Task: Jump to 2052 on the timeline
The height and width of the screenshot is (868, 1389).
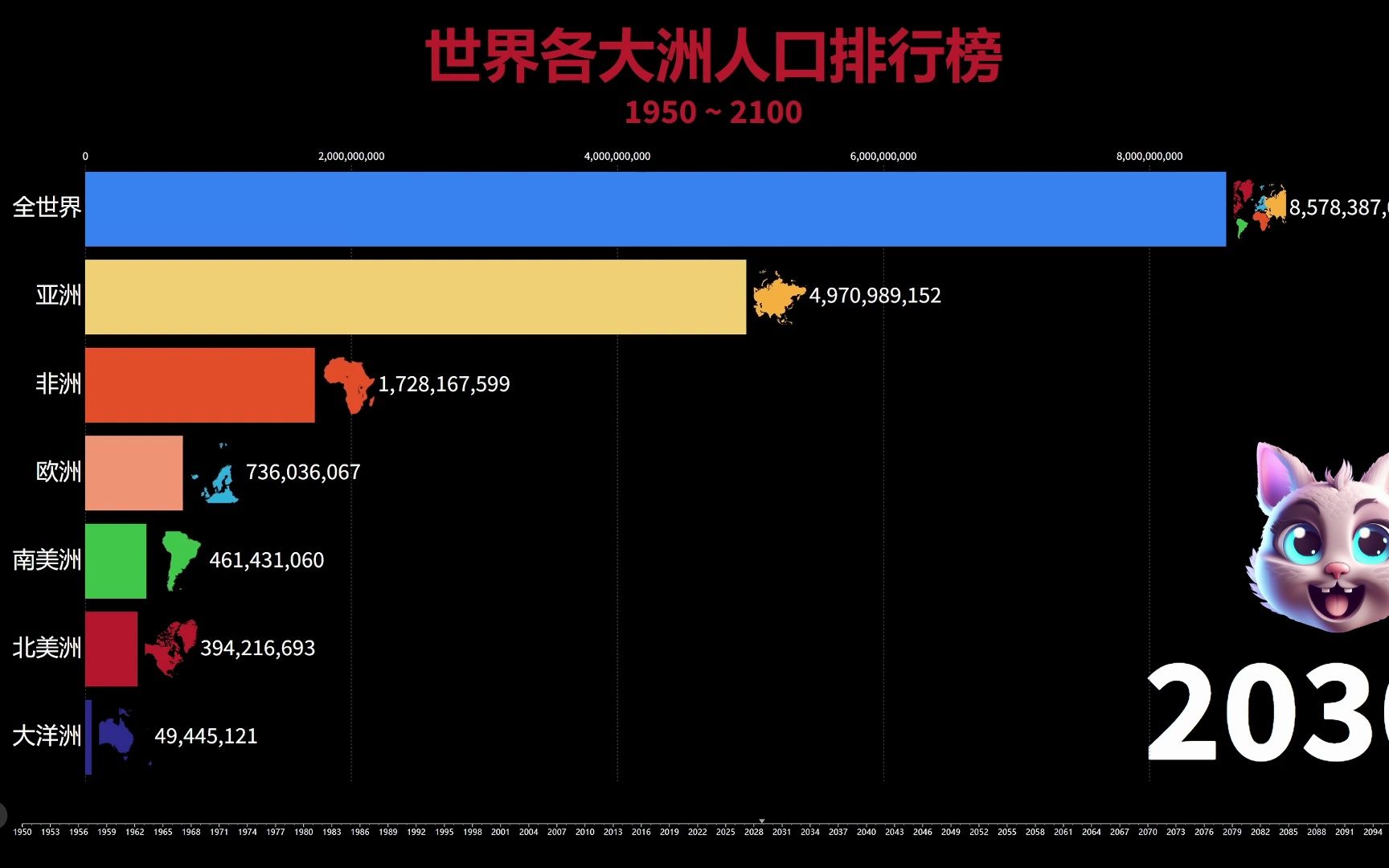Action: (x=979, y=832)
